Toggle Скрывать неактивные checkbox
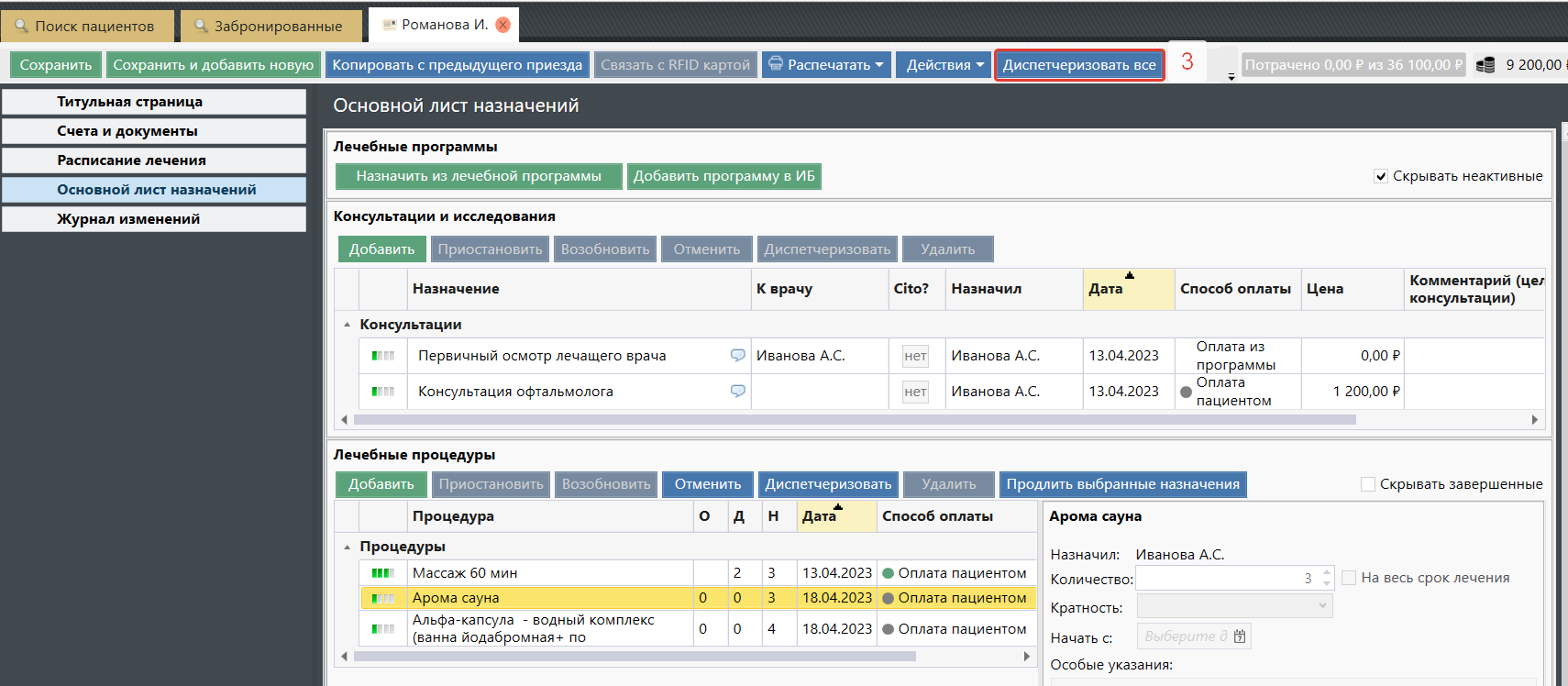The height and width of the screenshot is (686, 1568). tap(1380, 176)
